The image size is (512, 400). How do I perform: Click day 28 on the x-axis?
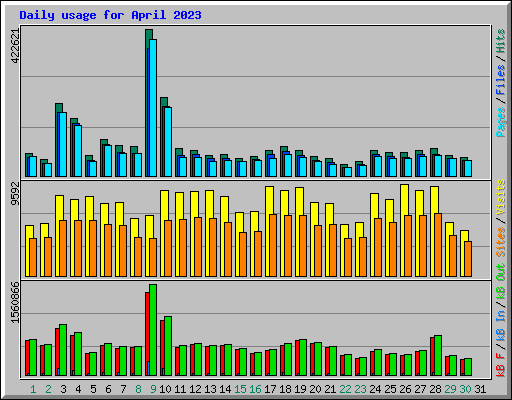click(435, 389)
